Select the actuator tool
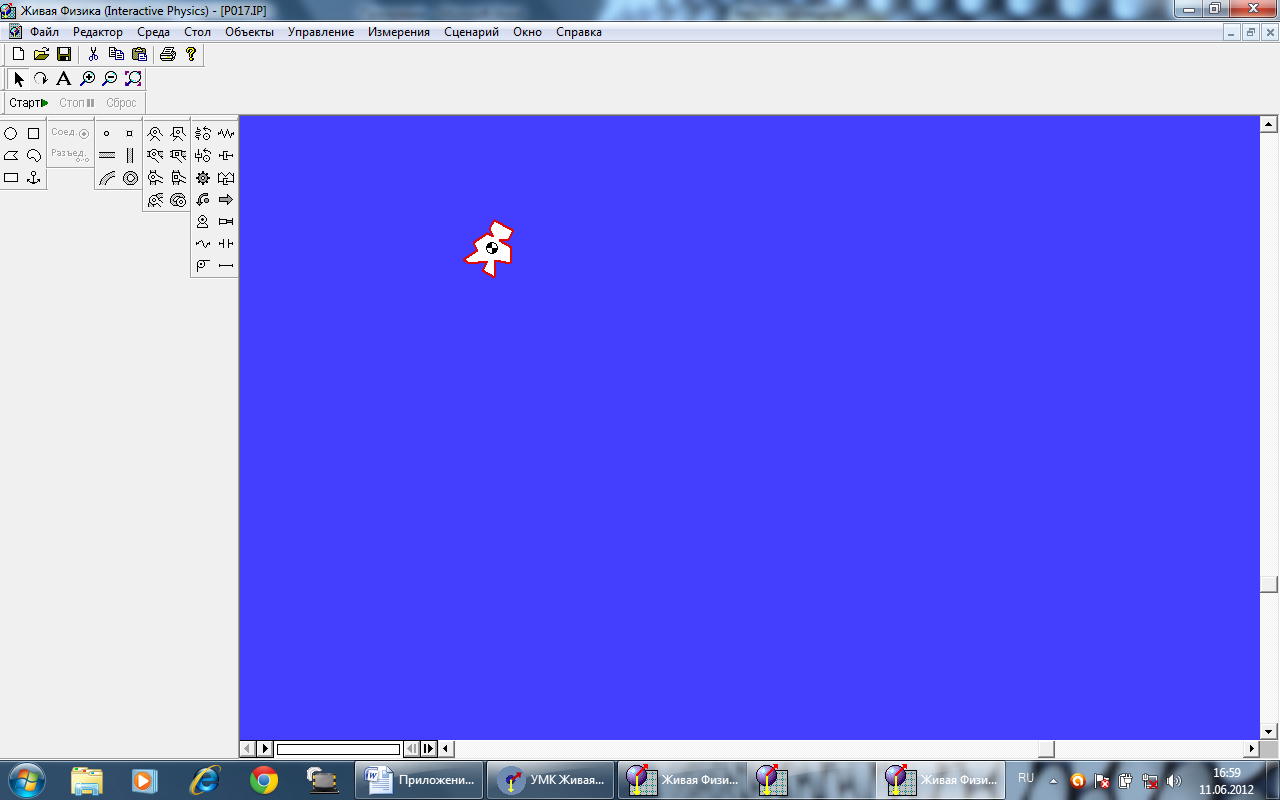The image size is (1280, 800). tap(226, 222)
